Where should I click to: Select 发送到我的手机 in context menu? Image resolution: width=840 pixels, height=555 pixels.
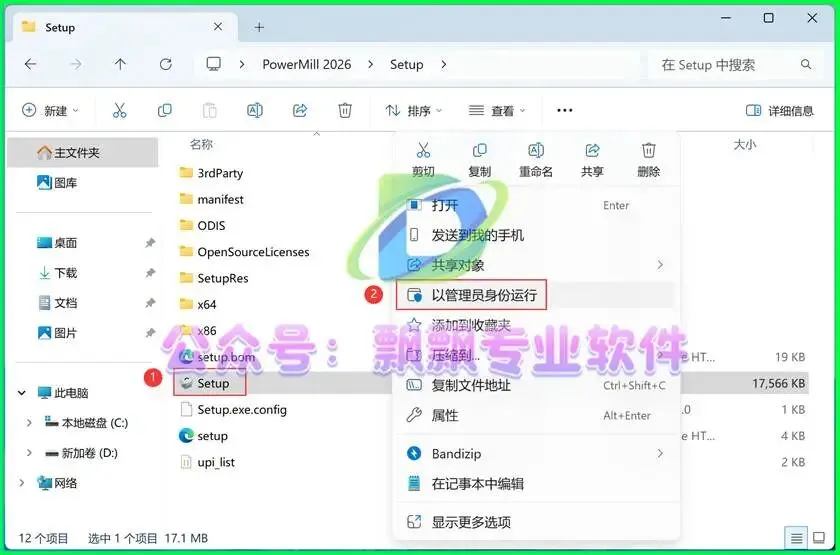tap(537, 235)
